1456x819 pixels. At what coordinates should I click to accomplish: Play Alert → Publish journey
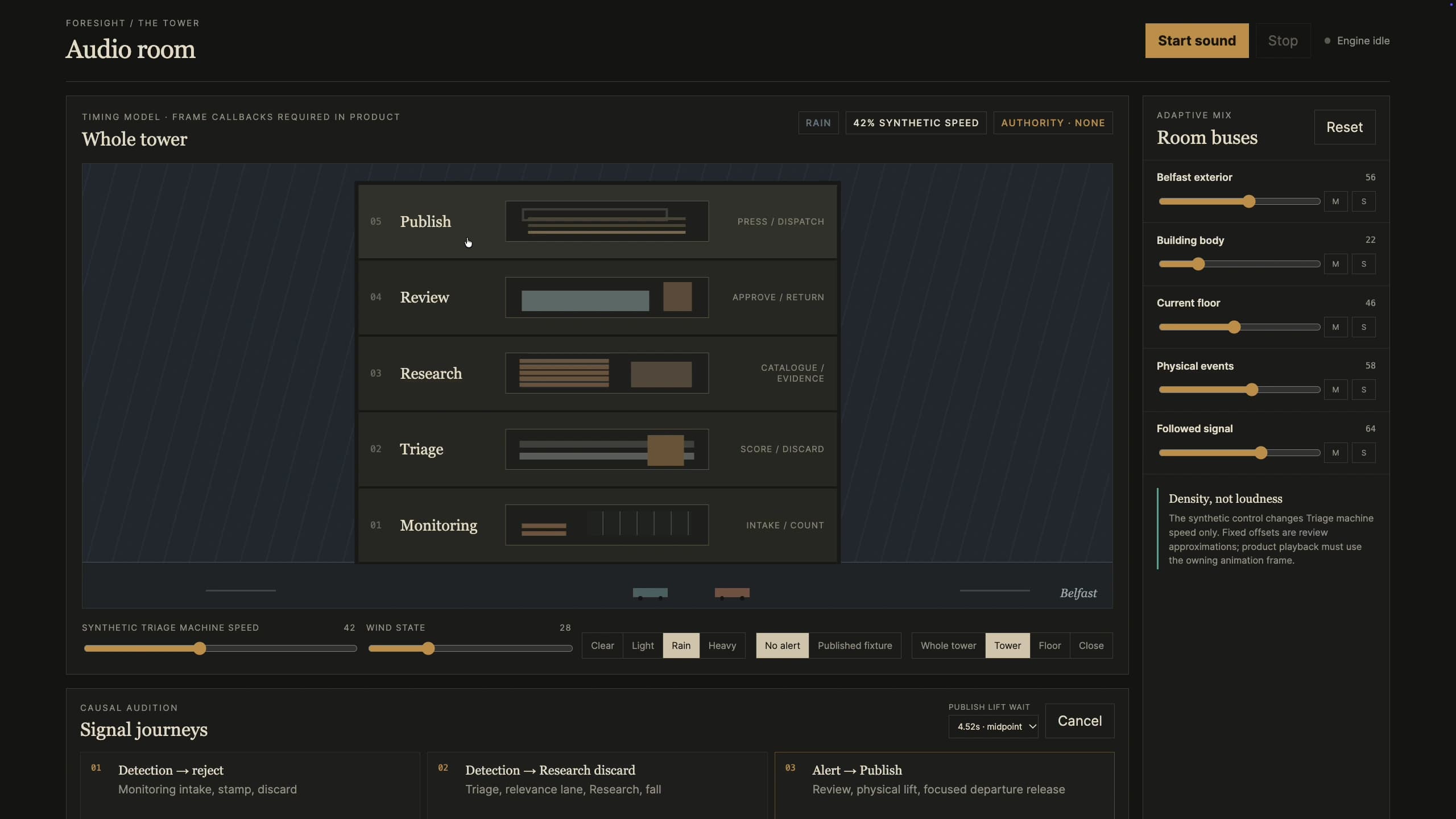point(944,785)
